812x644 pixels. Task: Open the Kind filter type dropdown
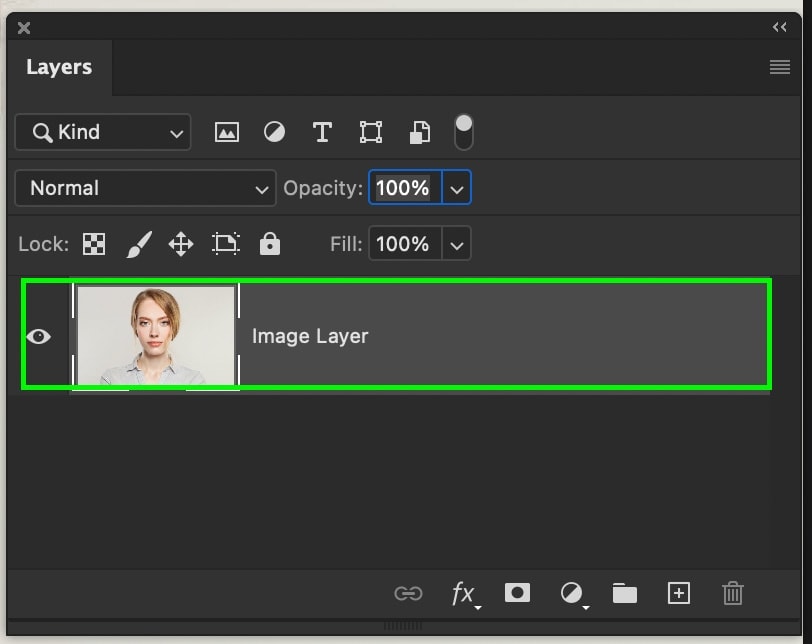coord(102,132)
